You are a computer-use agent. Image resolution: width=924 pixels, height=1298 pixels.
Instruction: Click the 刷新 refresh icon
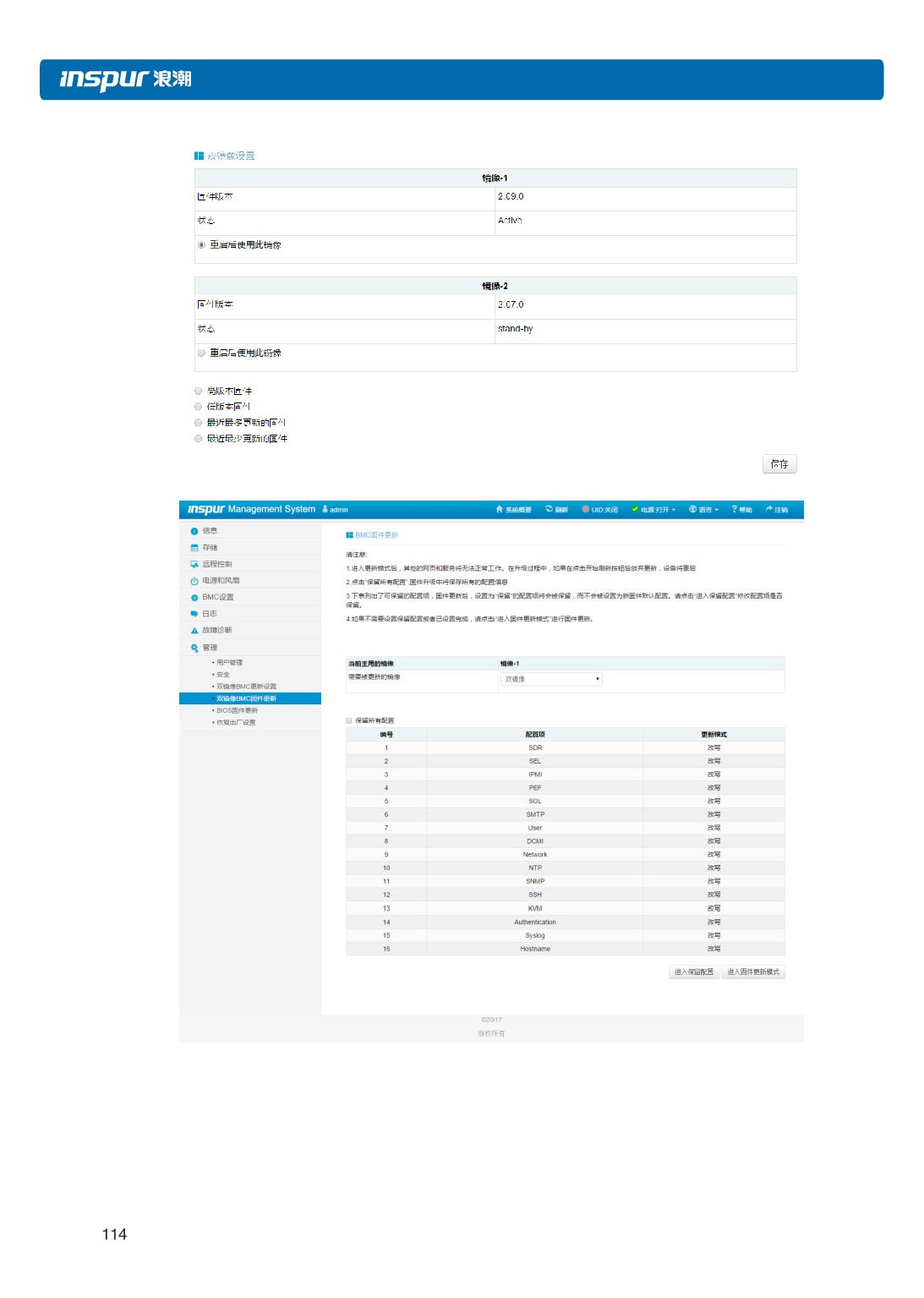[x=549, y=509]
